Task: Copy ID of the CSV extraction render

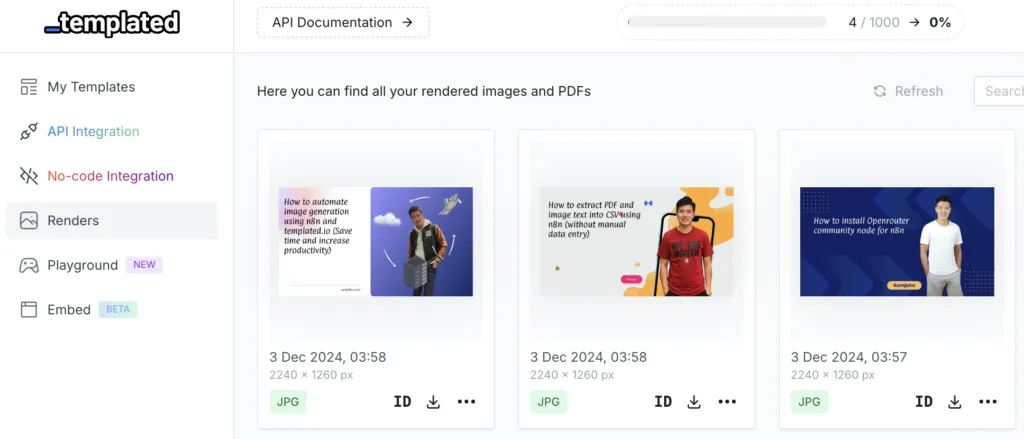Action: click(x=663, y=402)
